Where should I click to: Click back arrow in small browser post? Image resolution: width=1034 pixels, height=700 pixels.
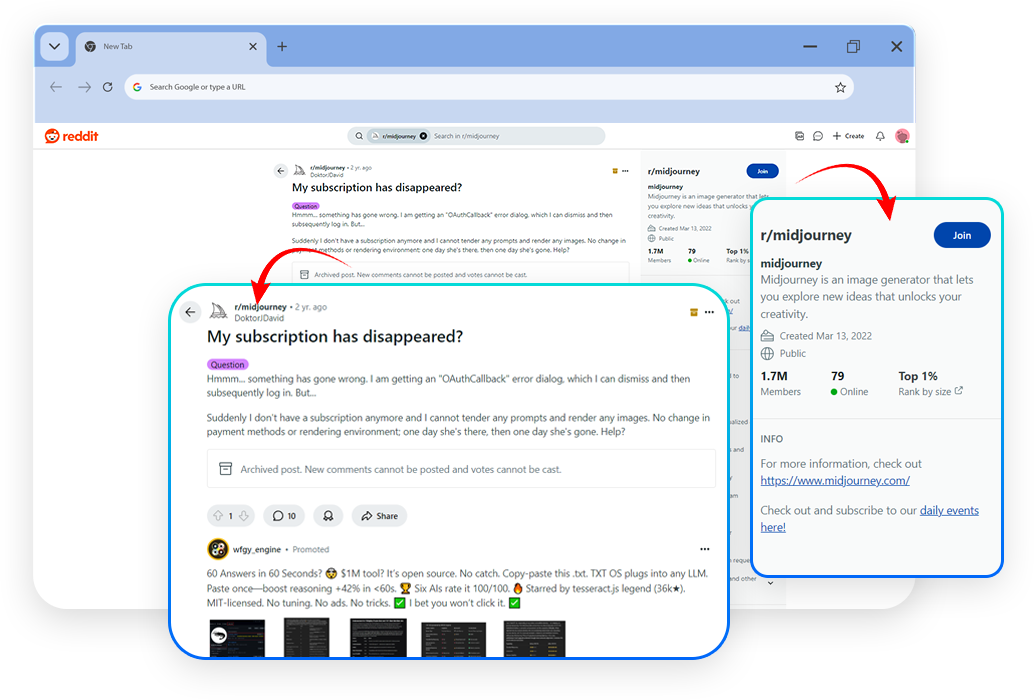click(x=281, y=171)
